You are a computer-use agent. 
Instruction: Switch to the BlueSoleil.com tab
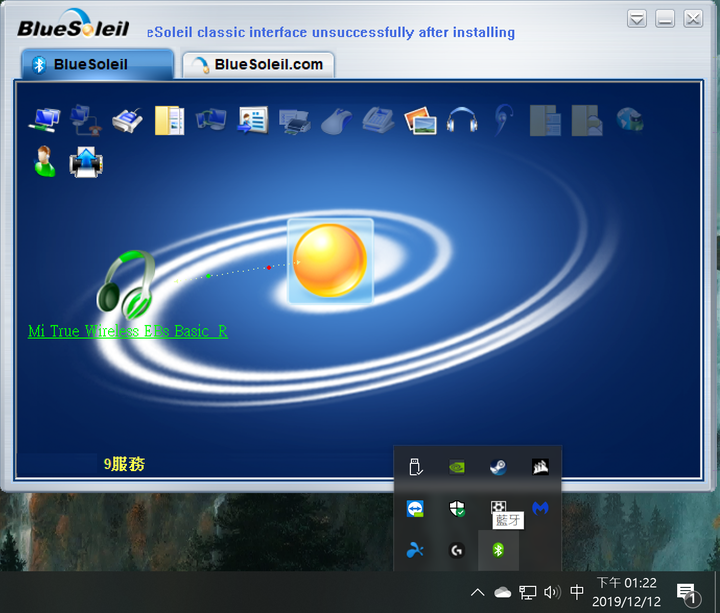pos(258,64)
